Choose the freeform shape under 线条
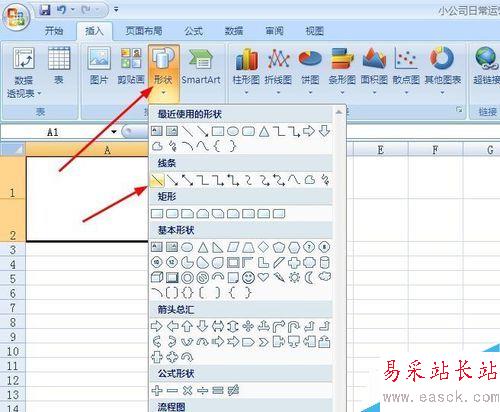This screenshot has height=412, width=500. coord(310,180)
